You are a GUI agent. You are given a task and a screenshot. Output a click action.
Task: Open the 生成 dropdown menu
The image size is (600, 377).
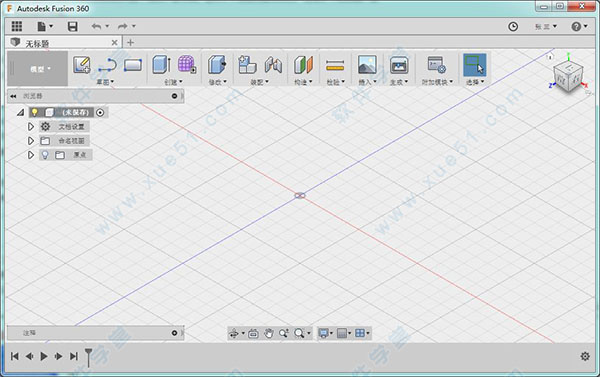point(399,82)
